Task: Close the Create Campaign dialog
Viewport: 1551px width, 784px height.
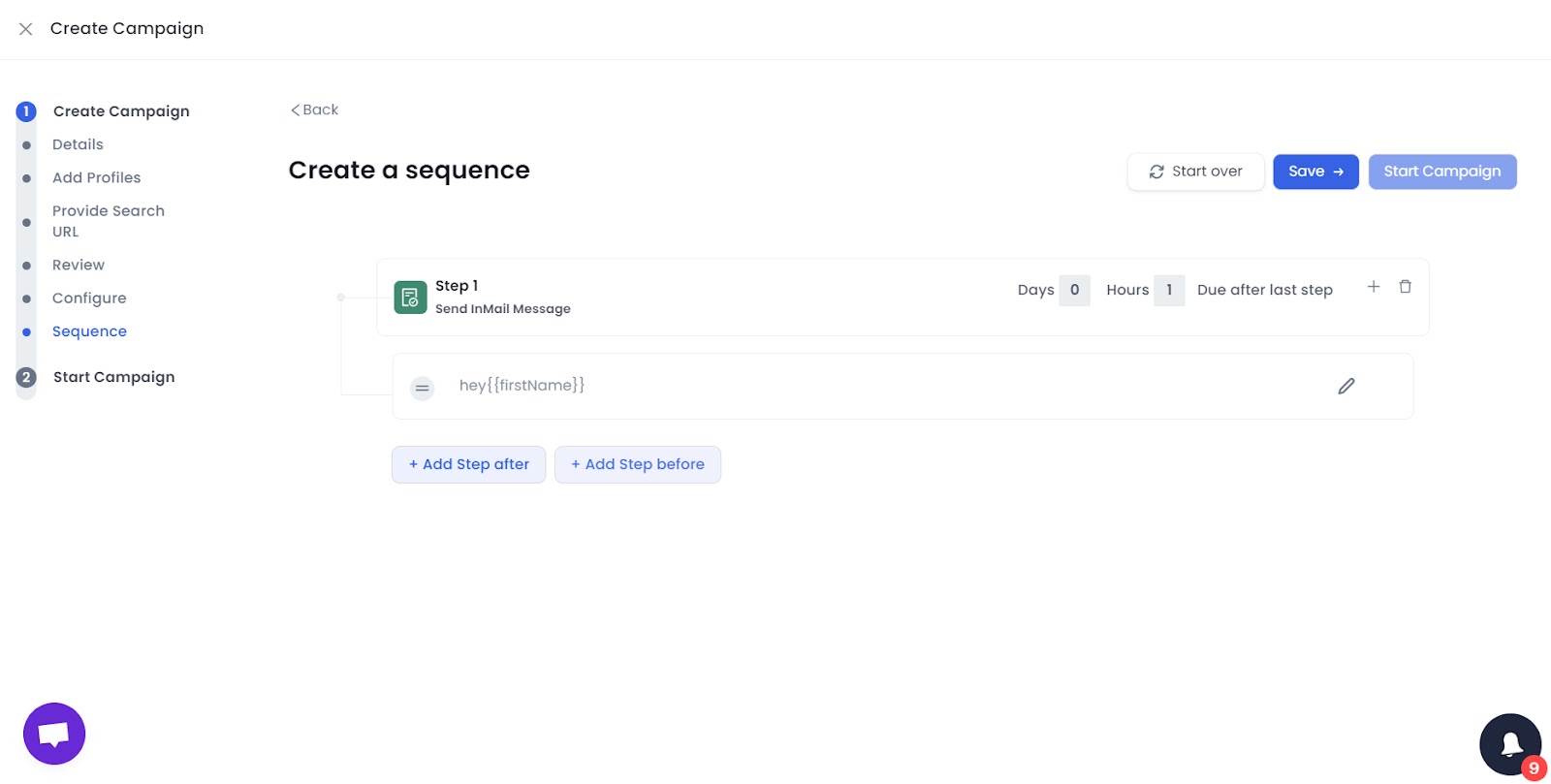Action: tap(26, 29)
